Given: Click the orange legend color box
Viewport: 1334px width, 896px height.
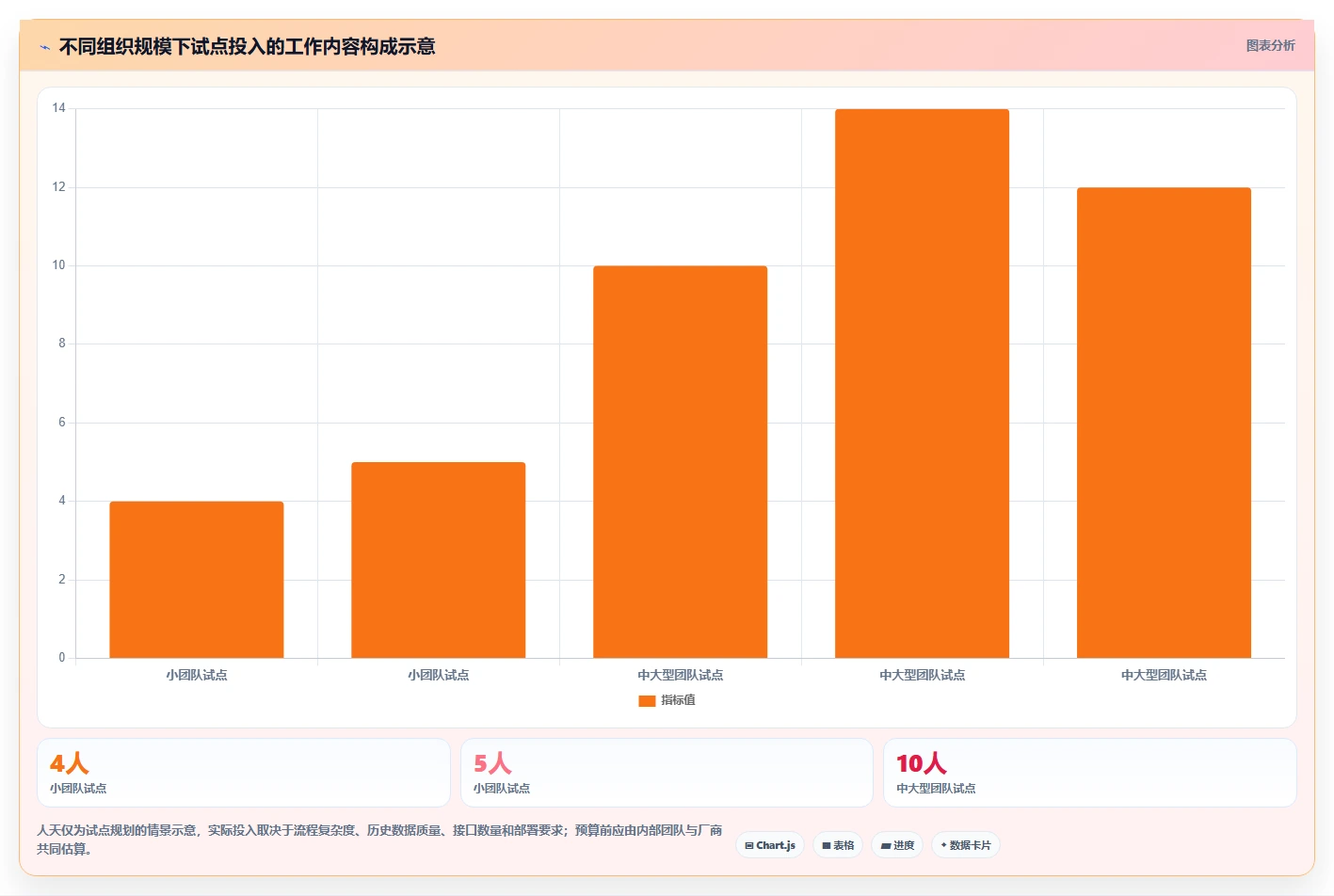Looking at the screenshot, I should click(x=647, y=700).
